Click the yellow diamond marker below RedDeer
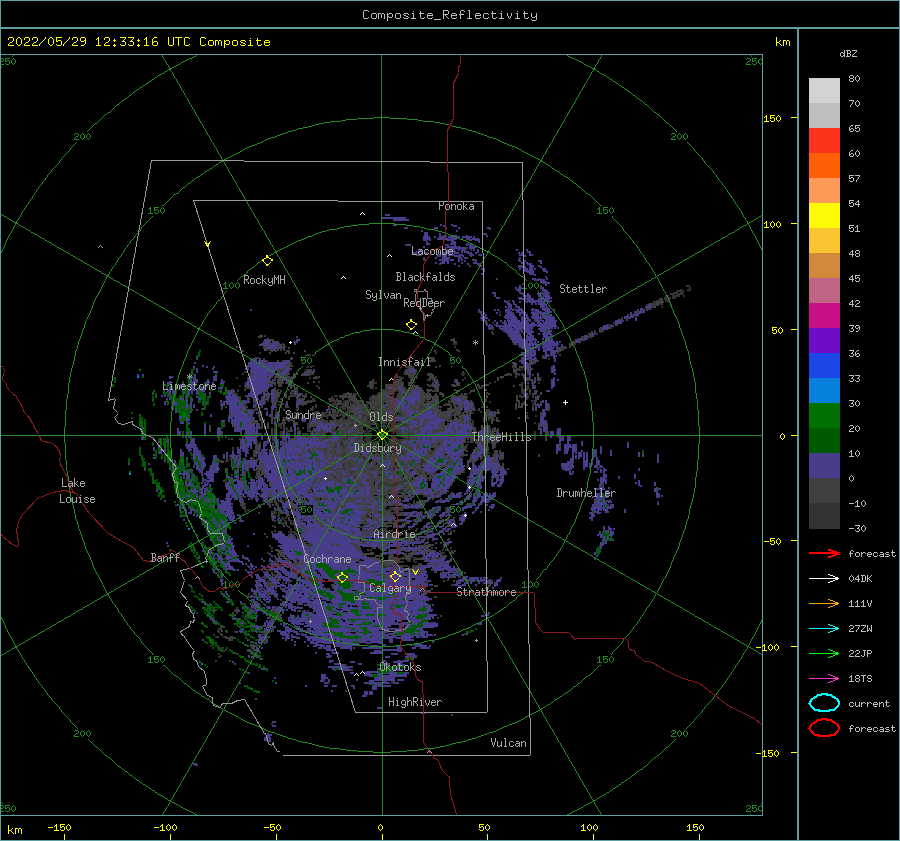The height and width of the screenshot is (841, 900). click(x=412, y=325)
